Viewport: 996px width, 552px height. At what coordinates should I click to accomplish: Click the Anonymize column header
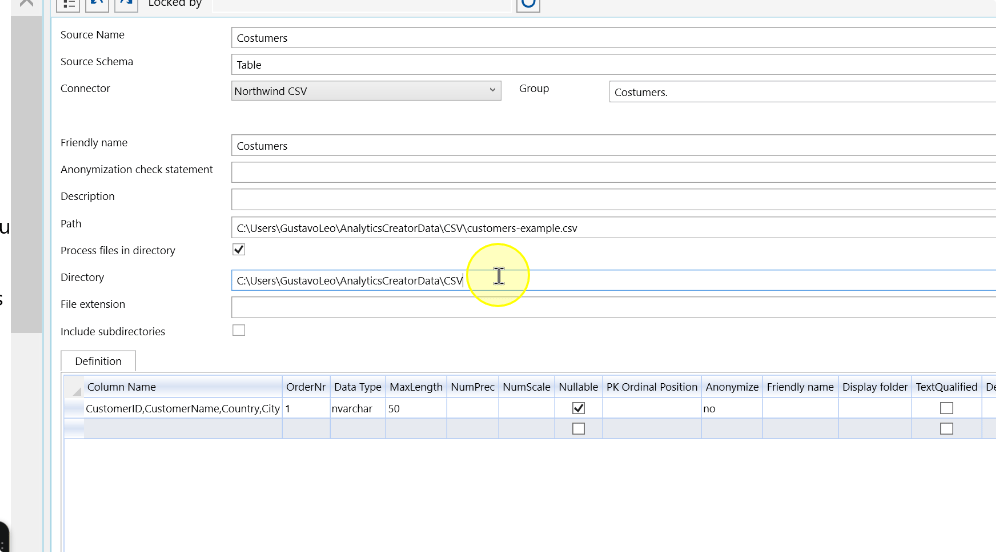[732, 387]
